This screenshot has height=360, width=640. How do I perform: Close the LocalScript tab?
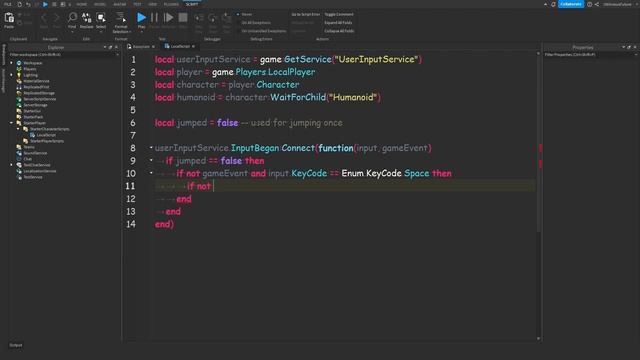pos(193,47)
